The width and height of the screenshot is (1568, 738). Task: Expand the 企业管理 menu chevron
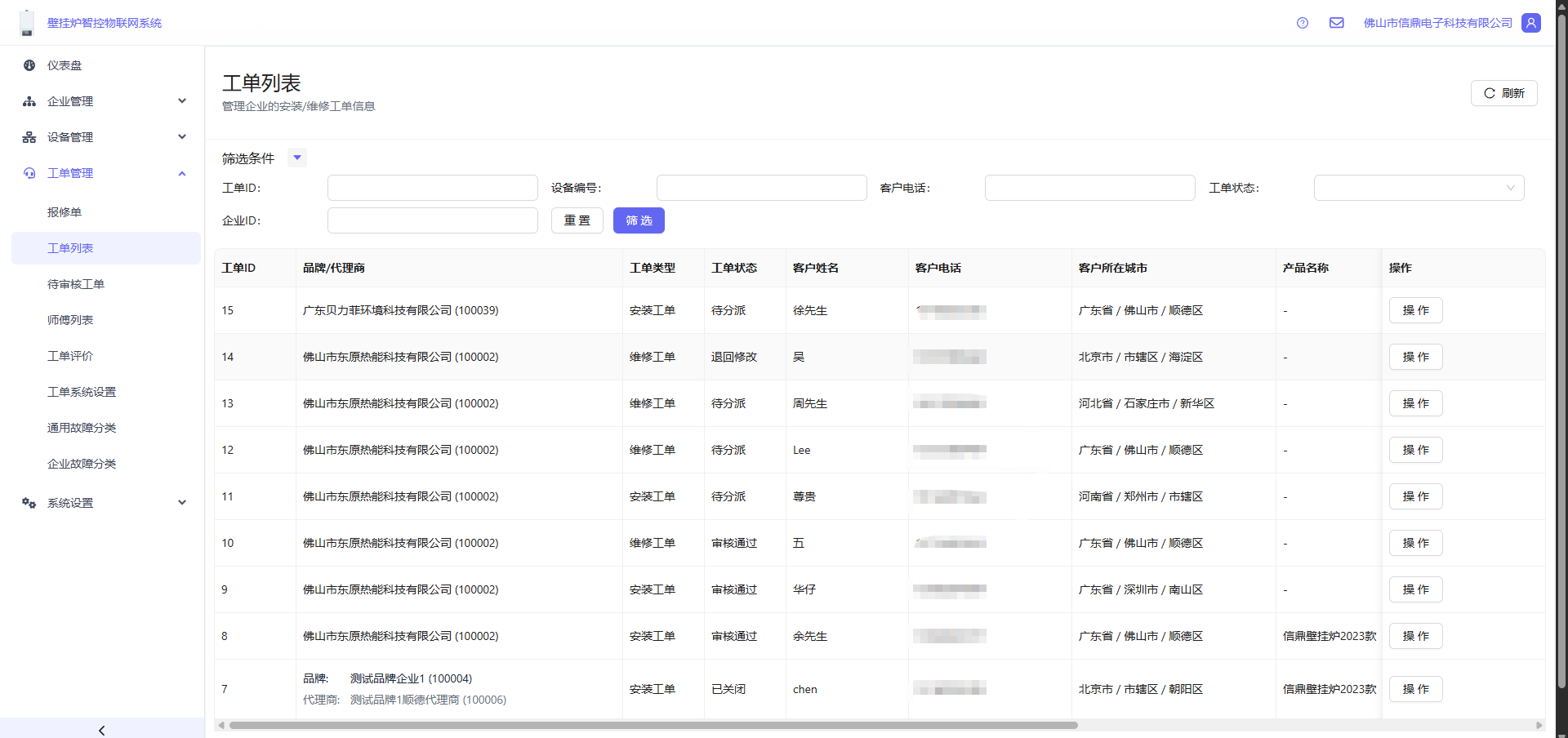[x=182, y=101]
